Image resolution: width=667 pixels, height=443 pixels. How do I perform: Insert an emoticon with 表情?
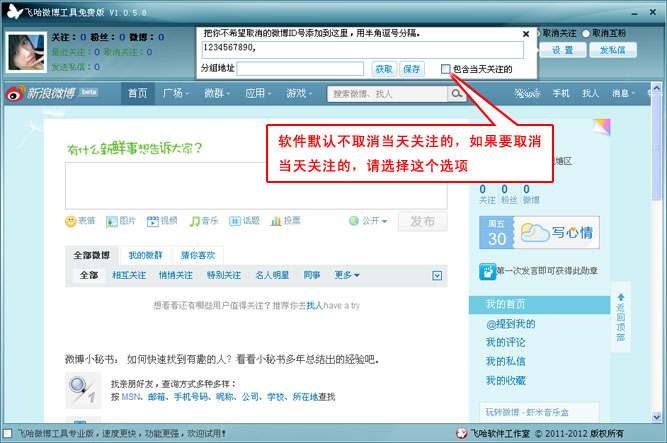tap(80, 221)
